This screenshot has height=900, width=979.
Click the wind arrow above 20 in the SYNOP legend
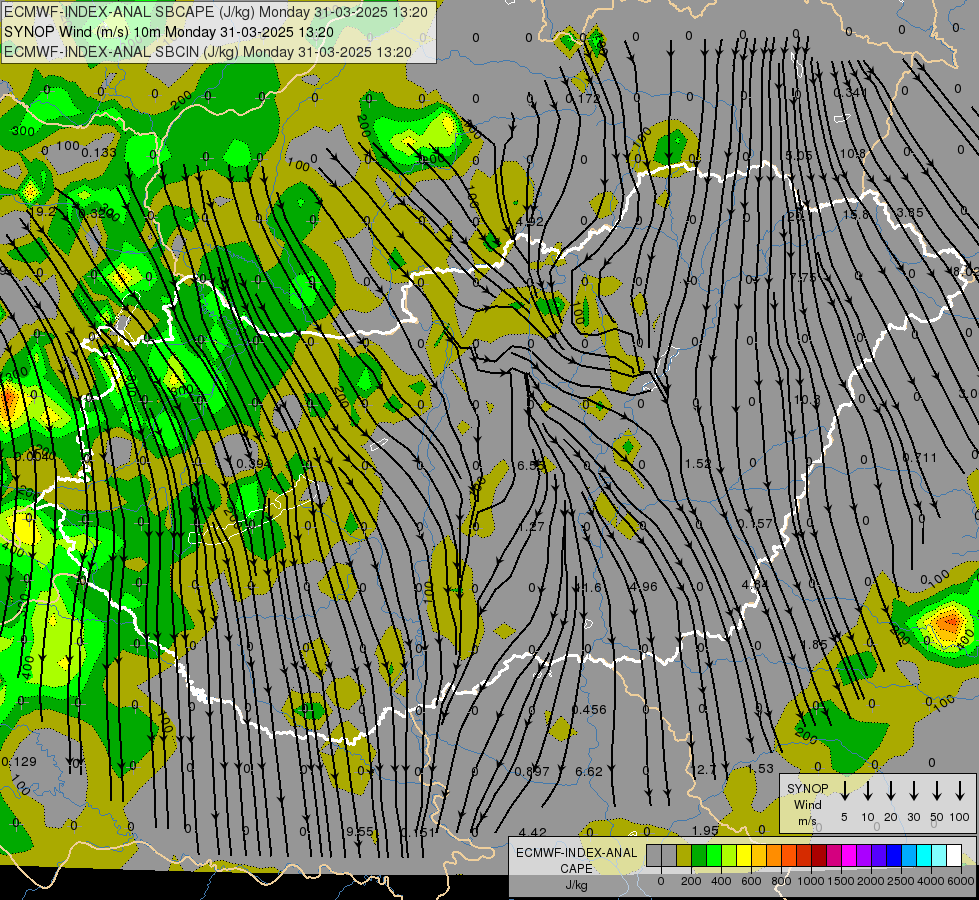click(891, 790)
